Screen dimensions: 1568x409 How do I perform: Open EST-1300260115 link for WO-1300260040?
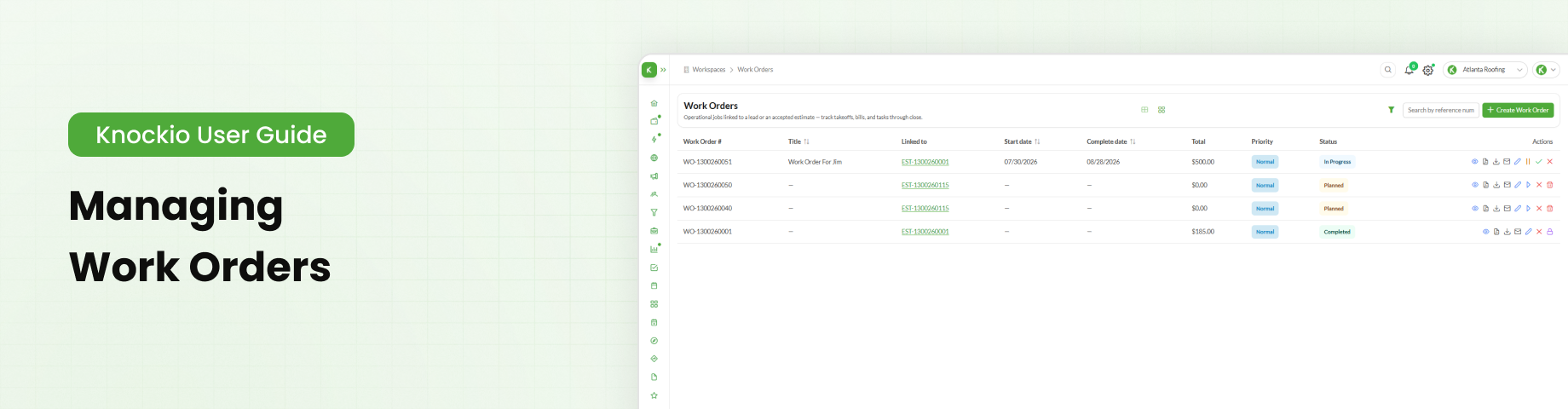pos(925,208)
